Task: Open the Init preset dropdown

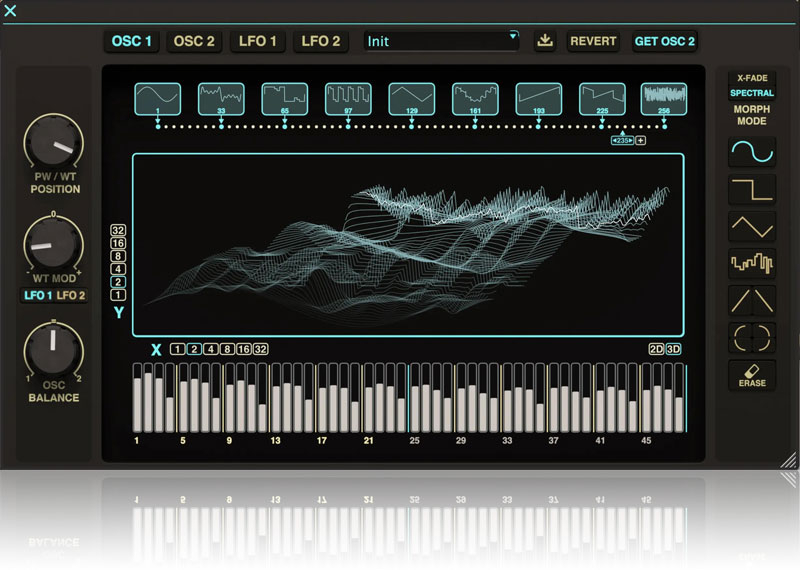Action: coord(442,41)
